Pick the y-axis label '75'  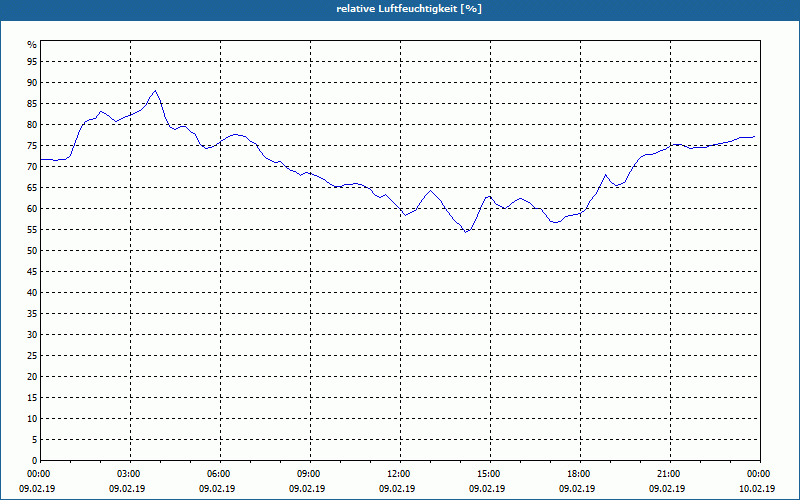(x=32, y=146)
